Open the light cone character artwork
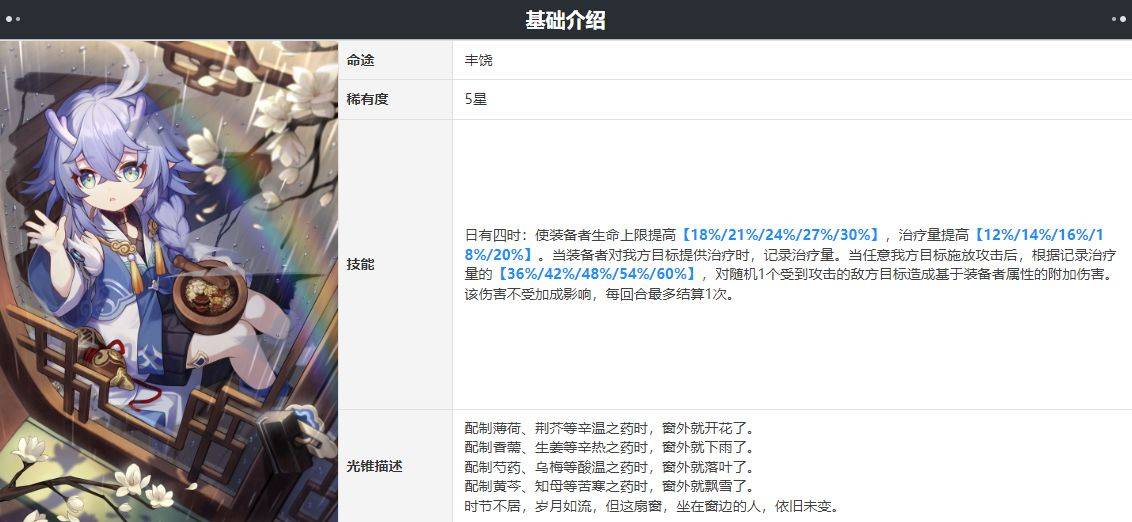The height and width of the screenshot is (522, 1132). (169, 281)
